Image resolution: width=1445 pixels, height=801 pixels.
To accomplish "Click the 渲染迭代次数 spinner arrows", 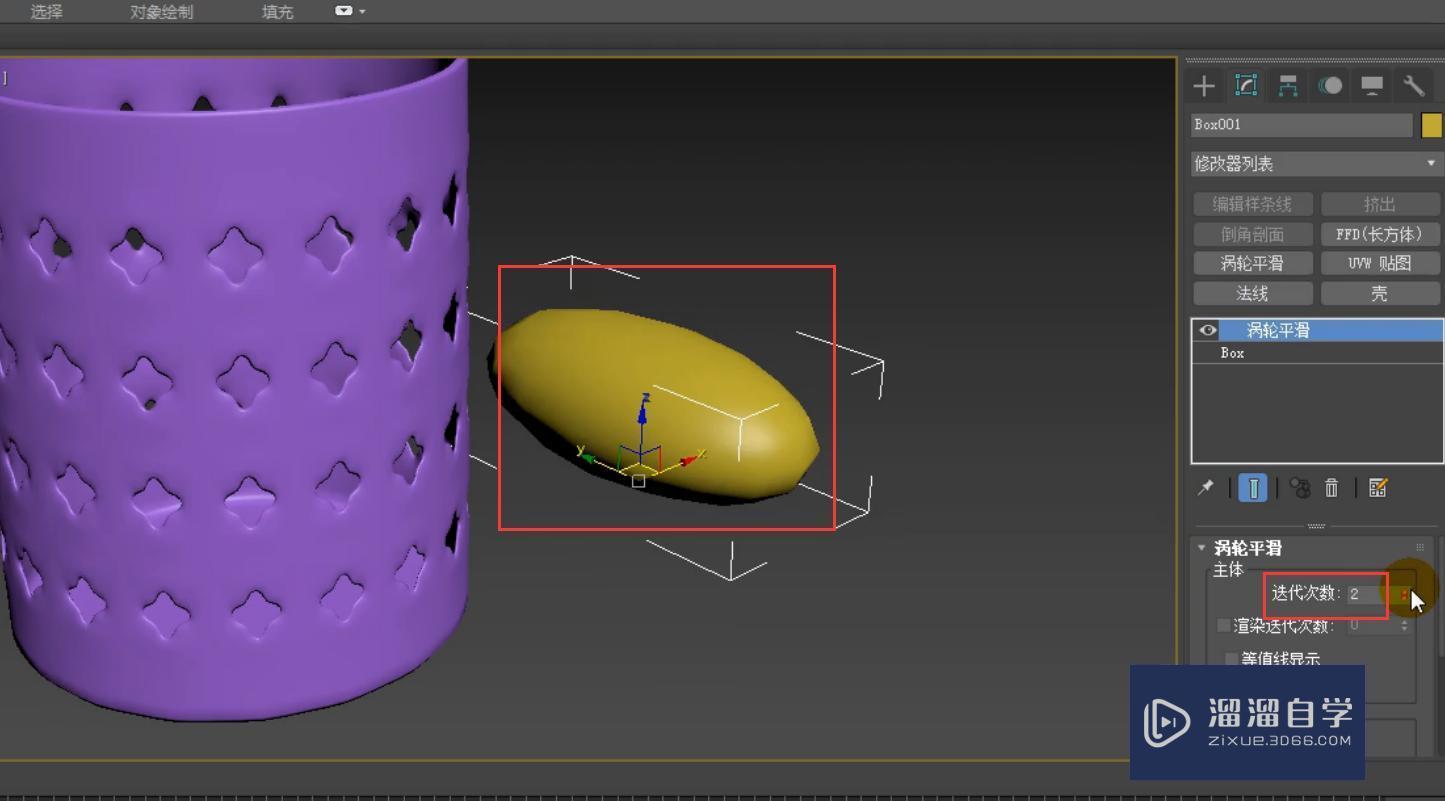I will click(x=1404, y=625).
